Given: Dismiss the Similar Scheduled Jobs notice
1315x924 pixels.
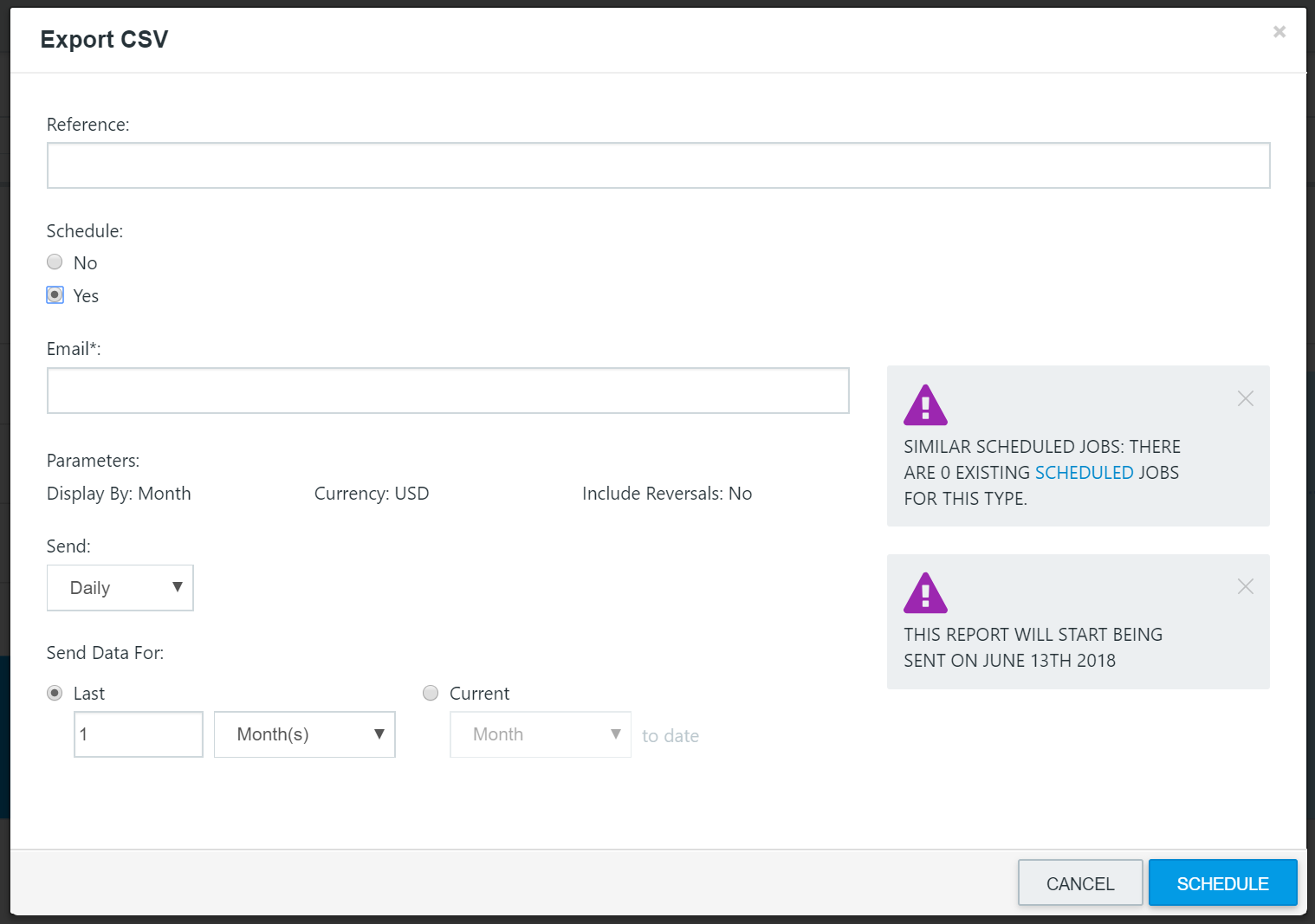Looking at the screenshot, I should click(1246, 398).
